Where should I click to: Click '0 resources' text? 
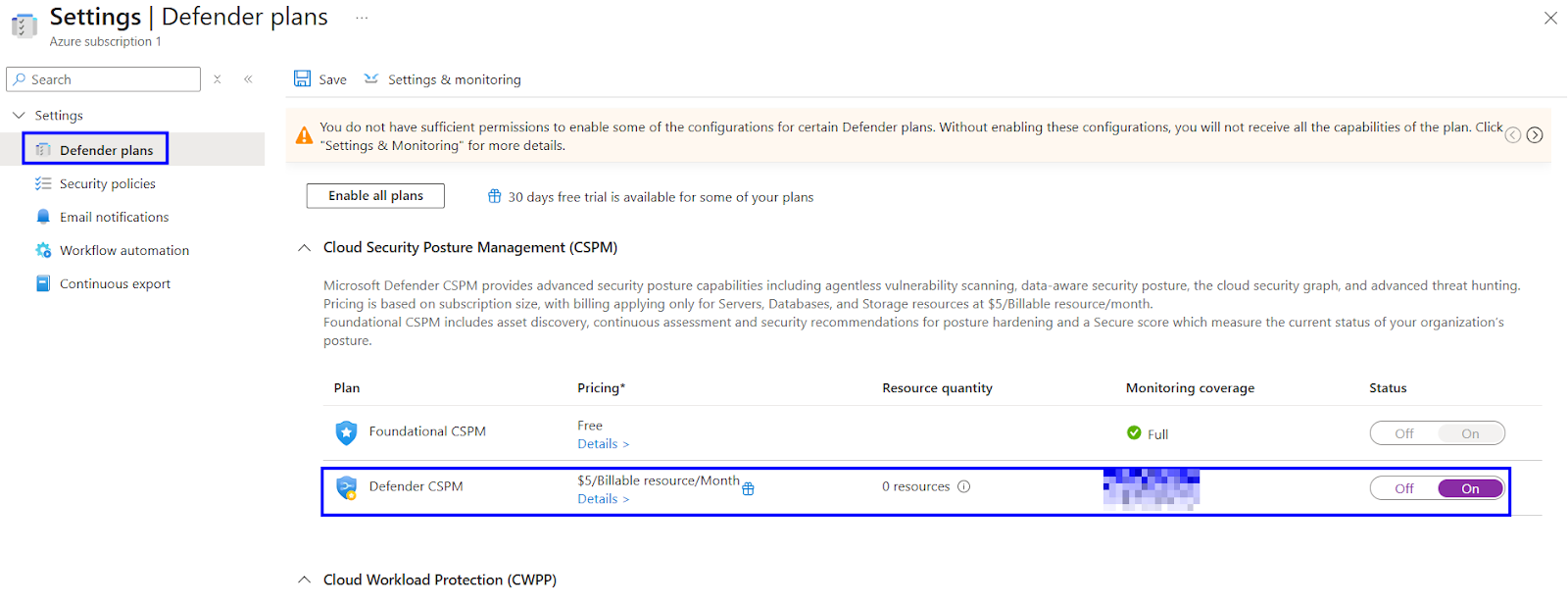[915, 486]
